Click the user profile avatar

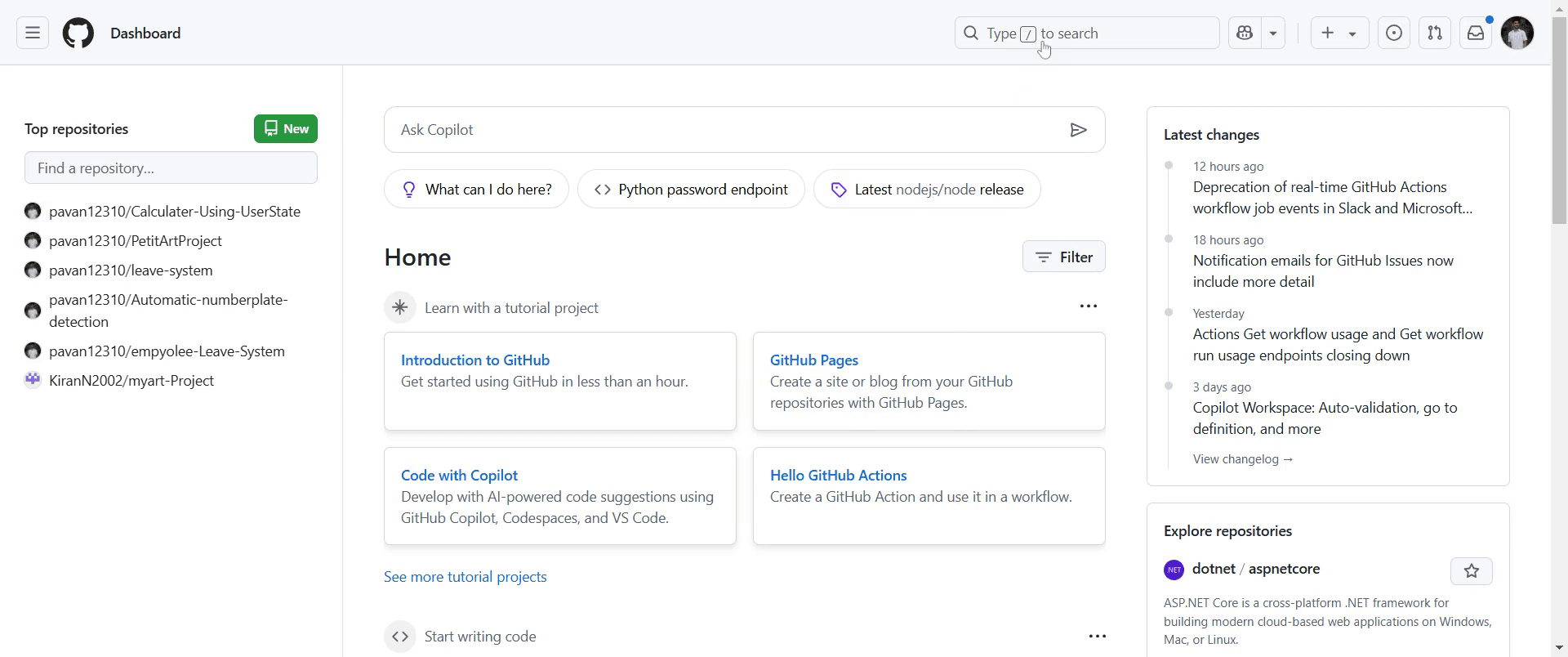[x=1517, y=33]
